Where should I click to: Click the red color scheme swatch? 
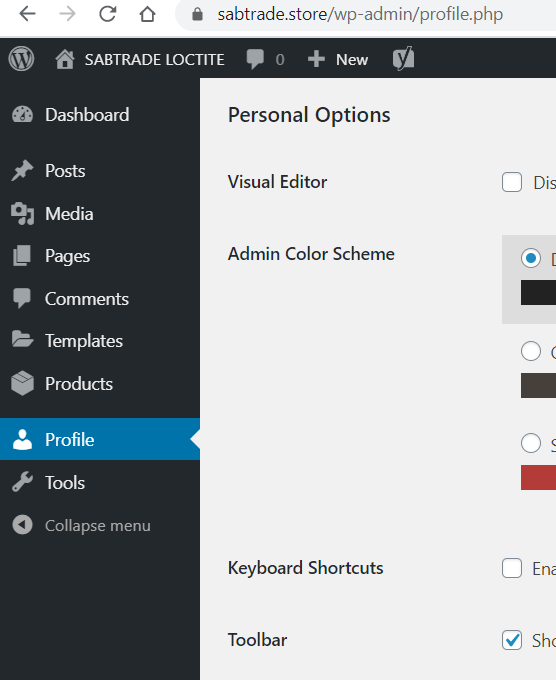click(538, 477)
